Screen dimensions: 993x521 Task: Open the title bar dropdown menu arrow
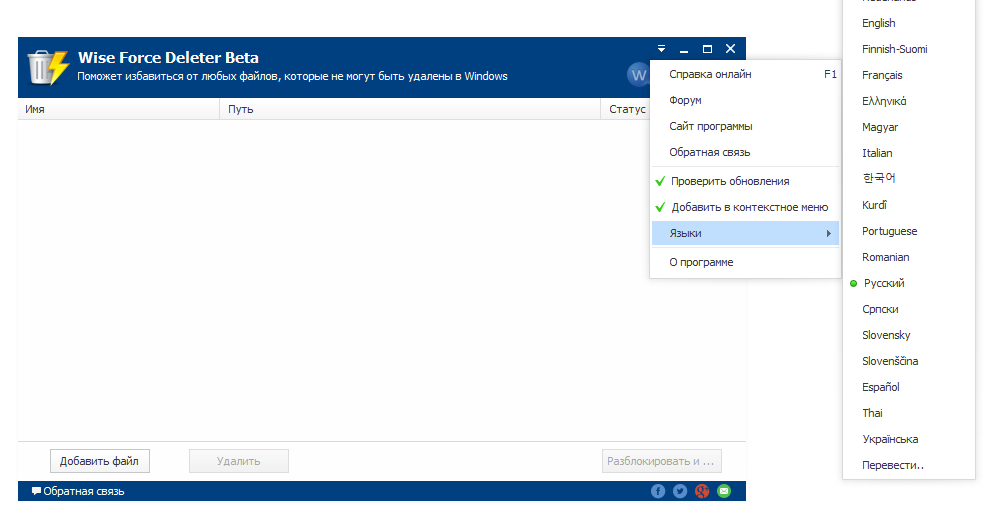point(661,49)
